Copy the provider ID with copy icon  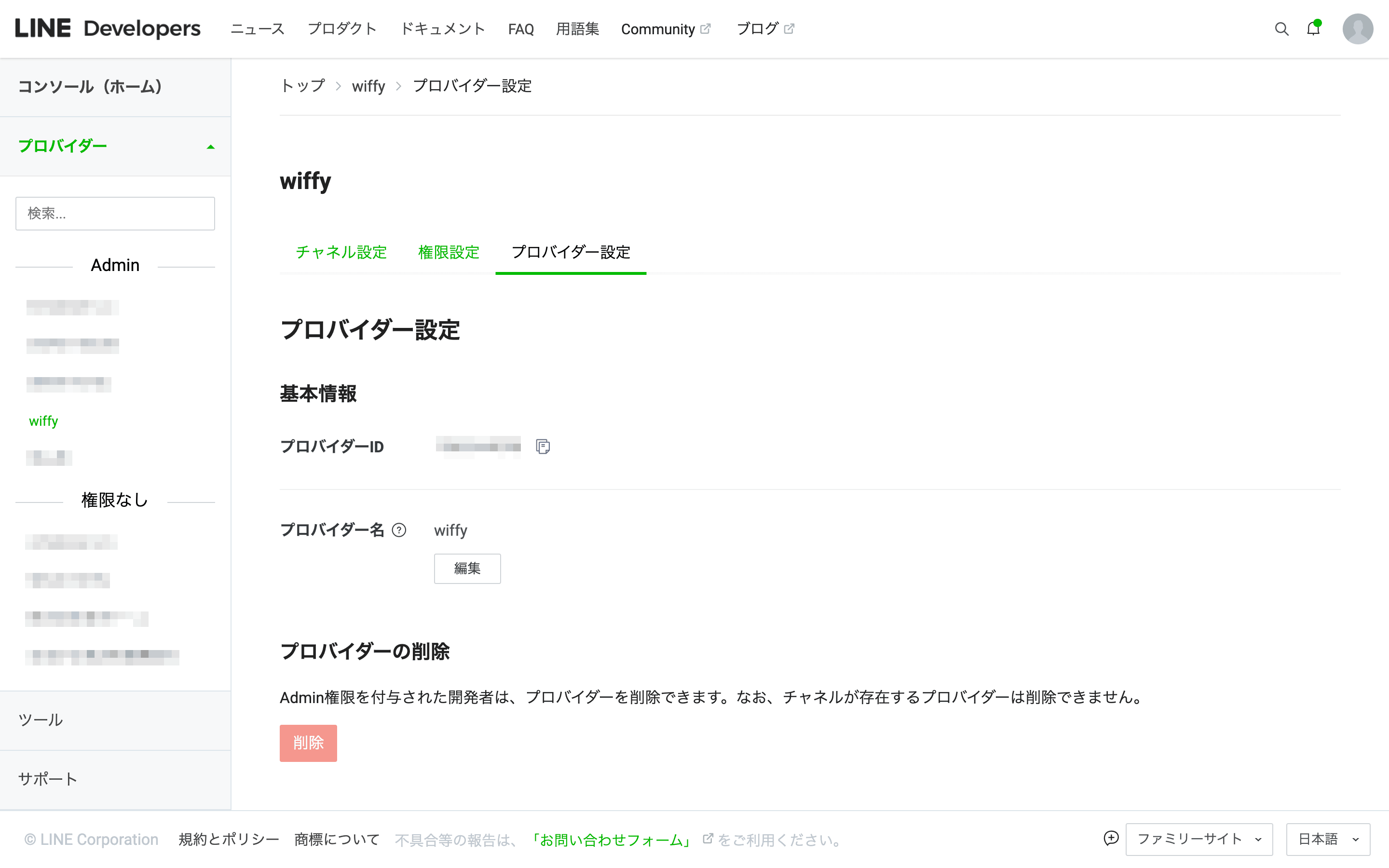pos(543,446)
